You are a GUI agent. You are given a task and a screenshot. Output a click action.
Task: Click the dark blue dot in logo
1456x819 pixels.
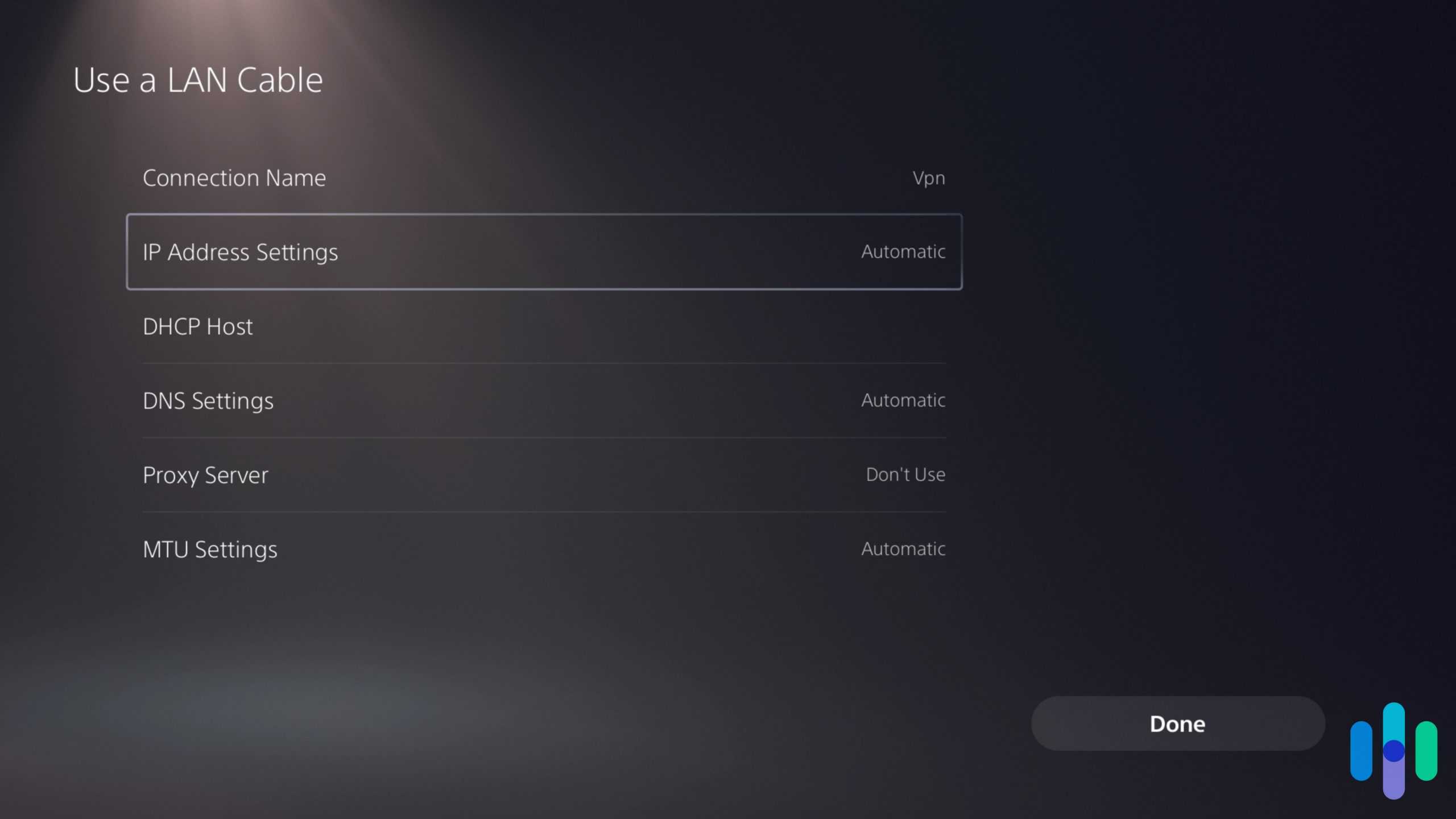[x=1393, y=751]
